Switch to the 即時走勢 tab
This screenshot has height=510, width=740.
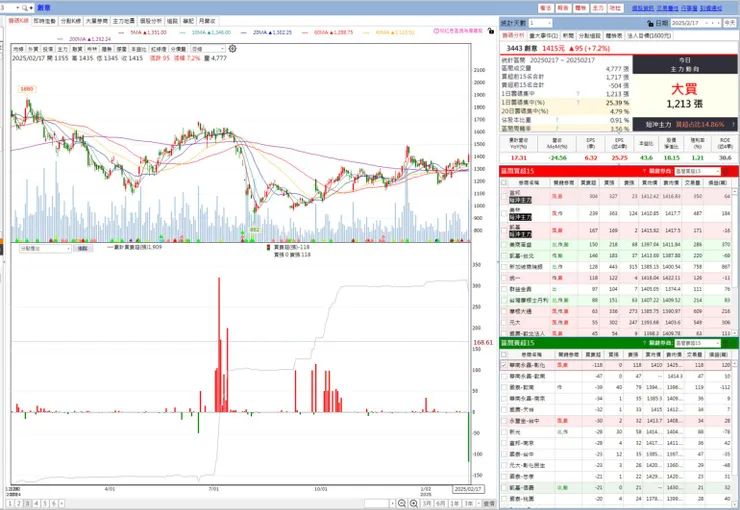click(x=45, y=21)
